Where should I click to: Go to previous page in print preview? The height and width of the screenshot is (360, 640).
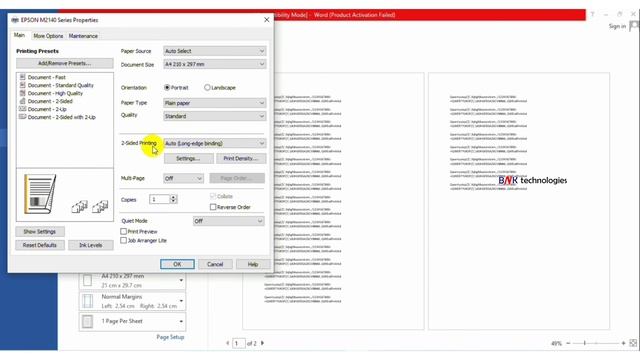click(228, 343)
